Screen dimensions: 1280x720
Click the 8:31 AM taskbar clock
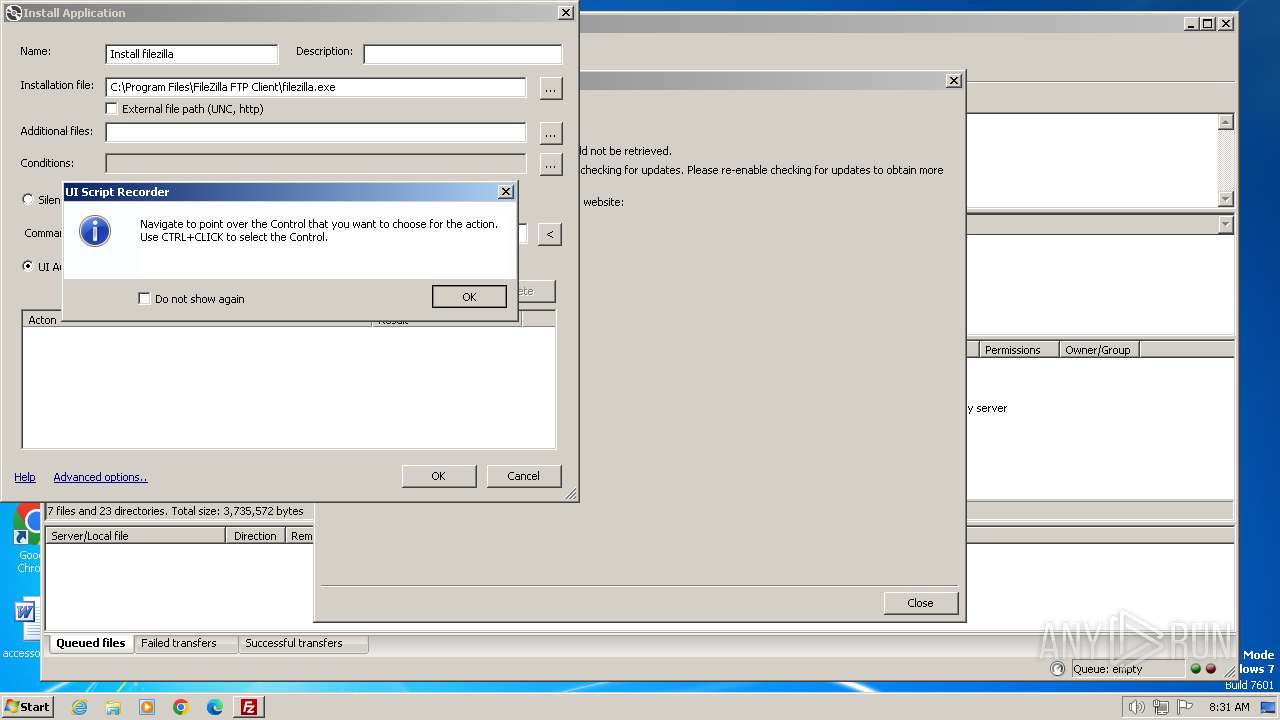[1229, 707]
